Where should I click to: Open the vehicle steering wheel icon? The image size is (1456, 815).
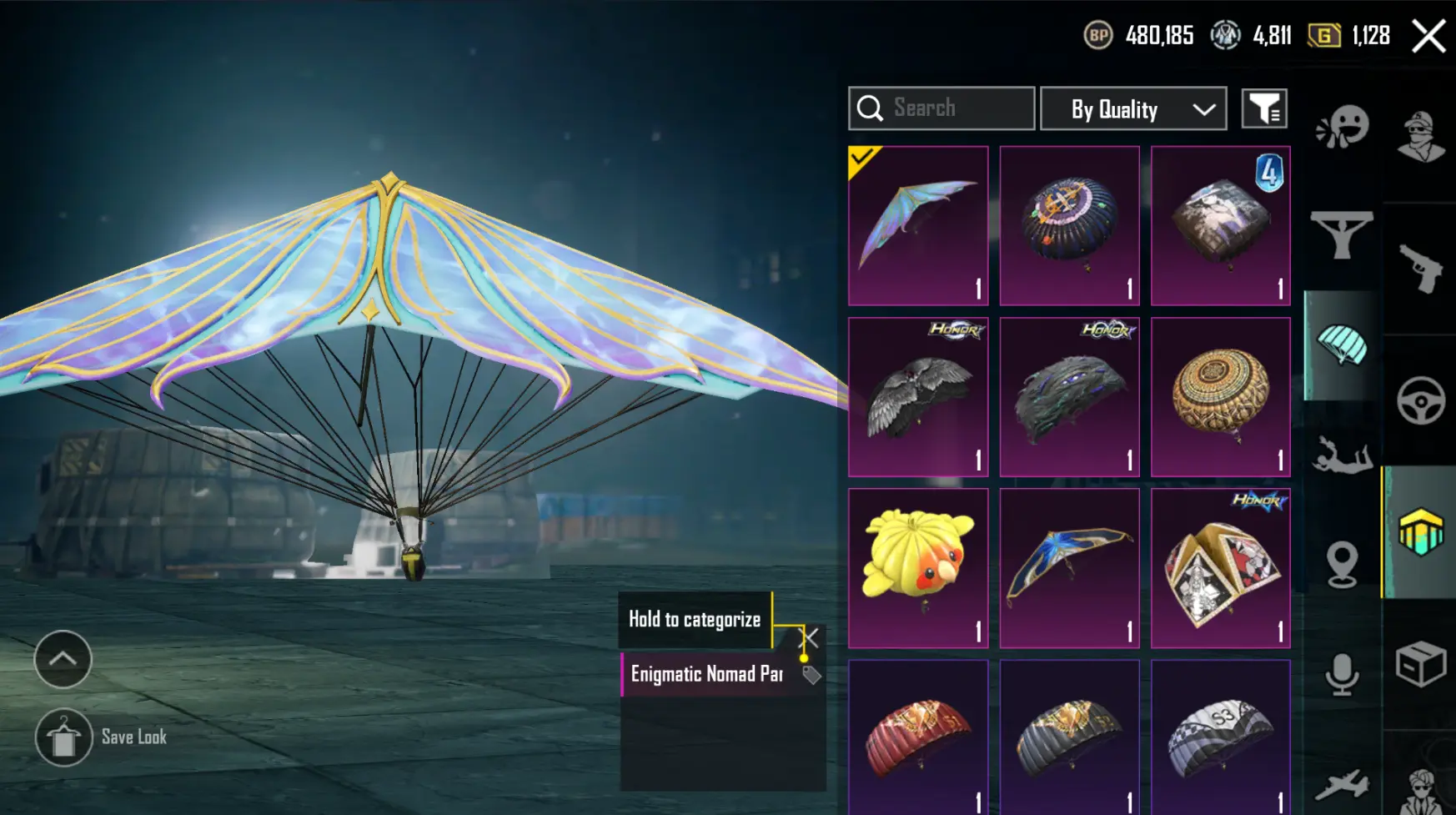[x=1421, y=400]
